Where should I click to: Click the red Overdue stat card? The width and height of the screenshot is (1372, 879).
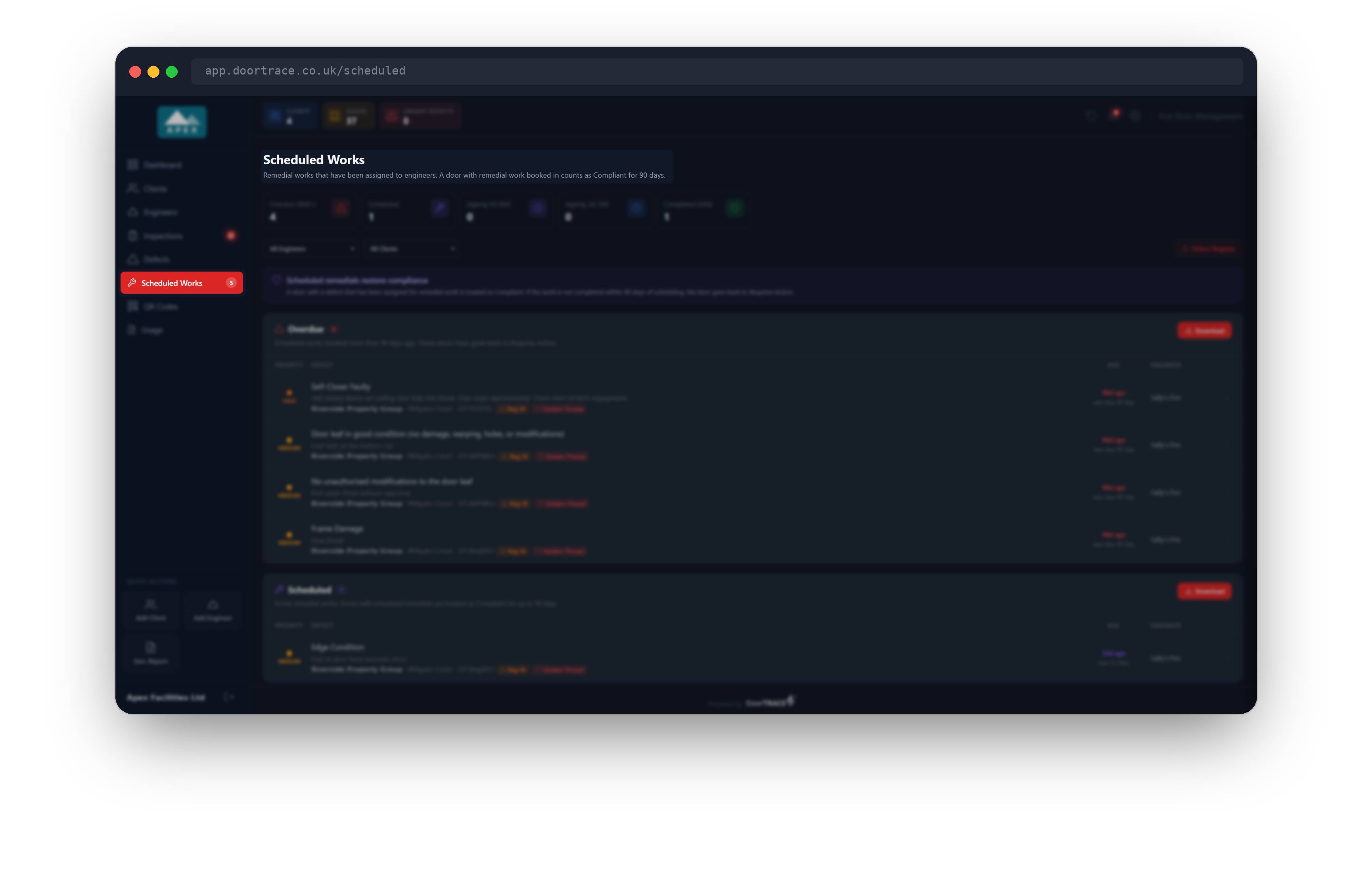point(309,211)
